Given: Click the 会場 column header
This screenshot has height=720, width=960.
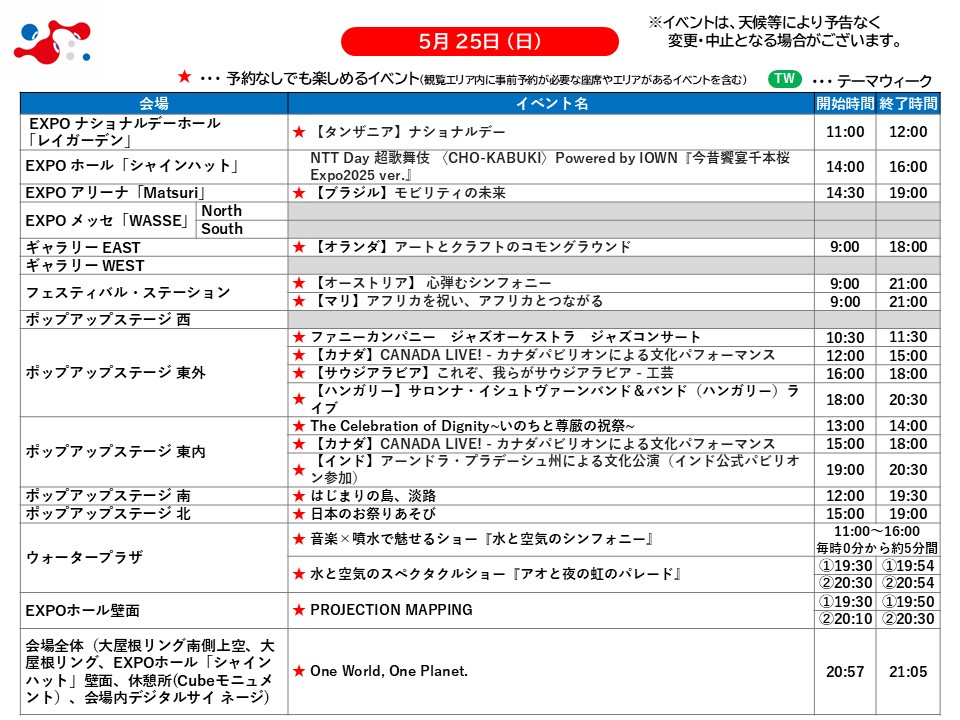Looking at the screenshot, I should click(153, 103).
